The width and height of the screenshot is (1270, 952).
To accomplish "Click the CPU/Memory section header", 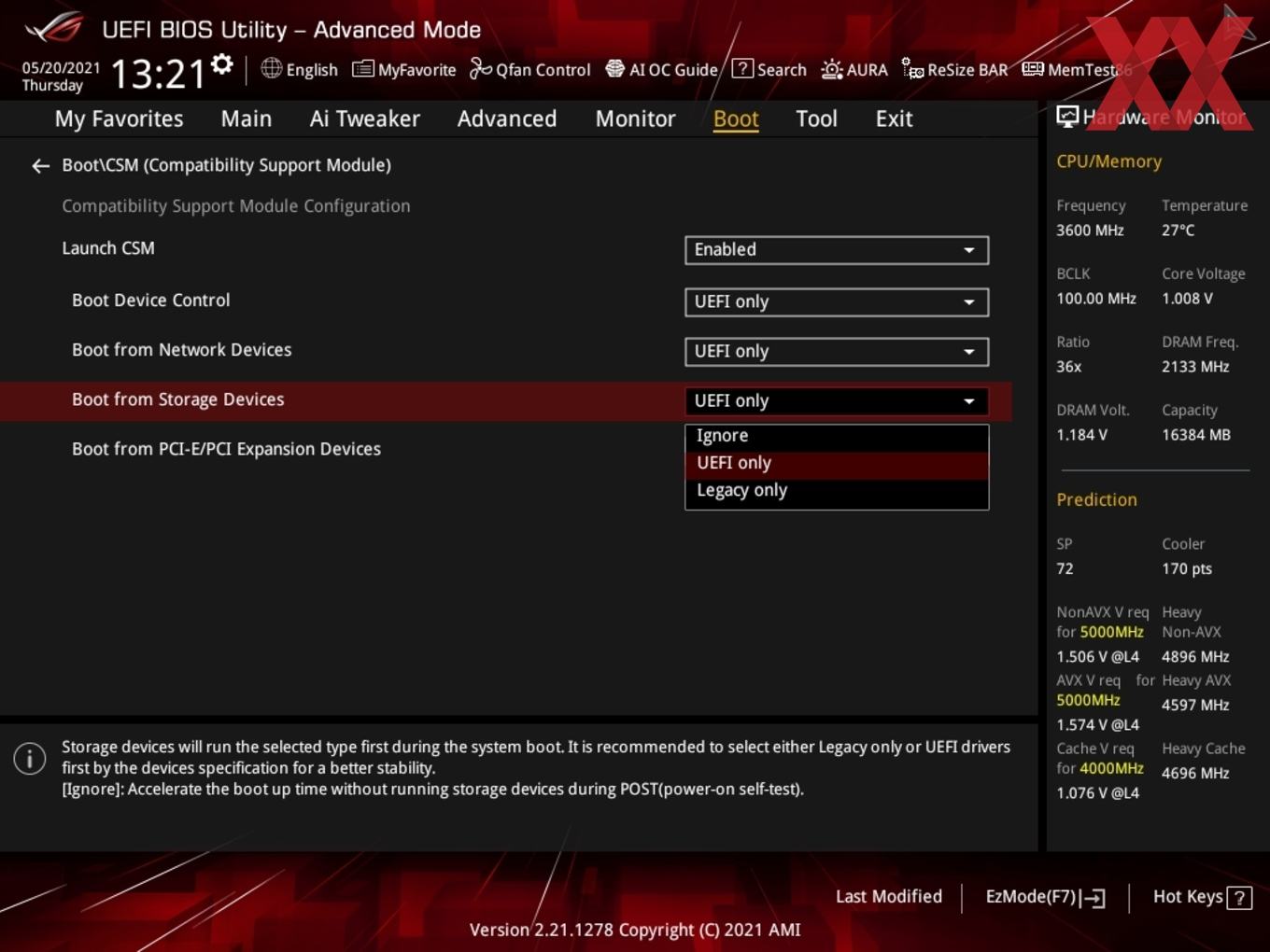I will [x=1108, y=161].
